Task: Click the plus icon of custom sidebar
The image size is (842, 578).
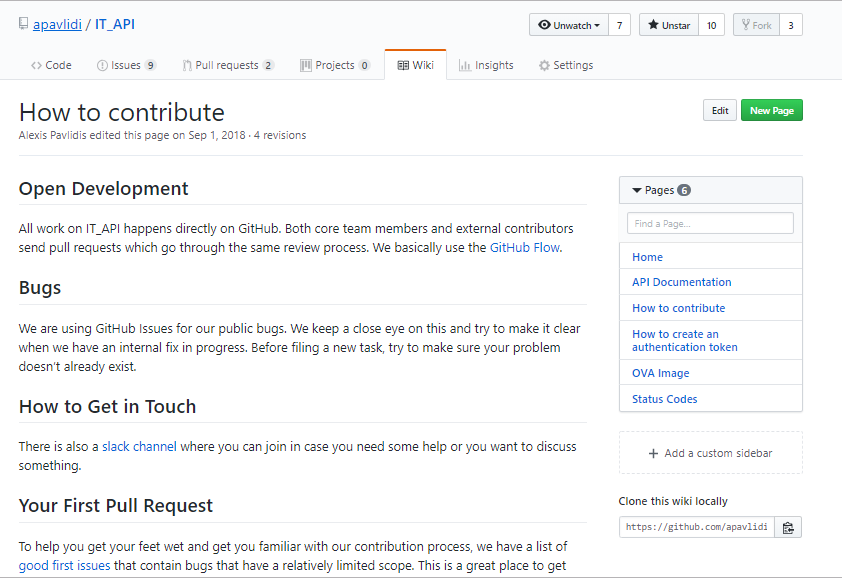Action: point(653,453)
